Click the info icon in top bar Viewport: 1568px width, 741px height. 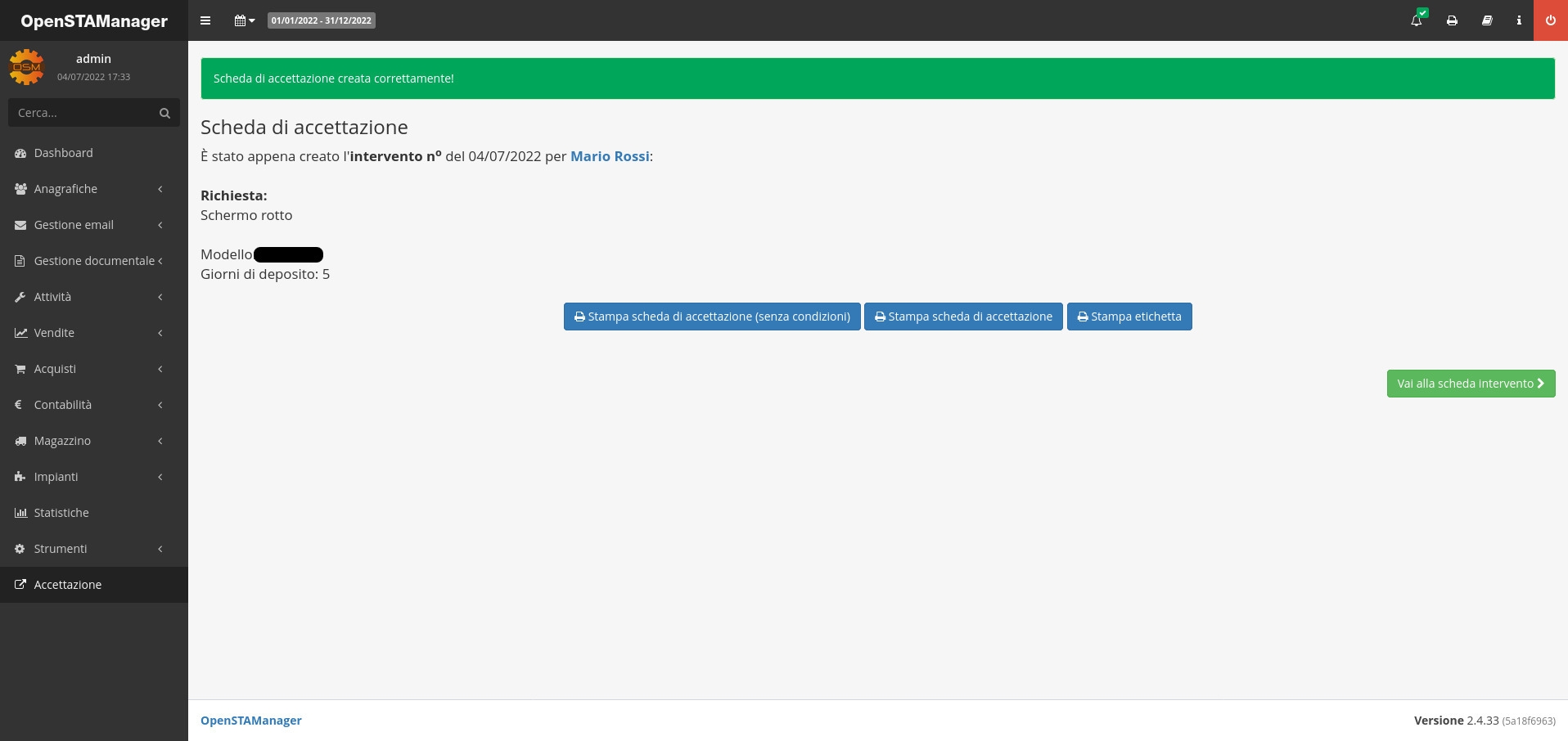[x=1519, y=20]
